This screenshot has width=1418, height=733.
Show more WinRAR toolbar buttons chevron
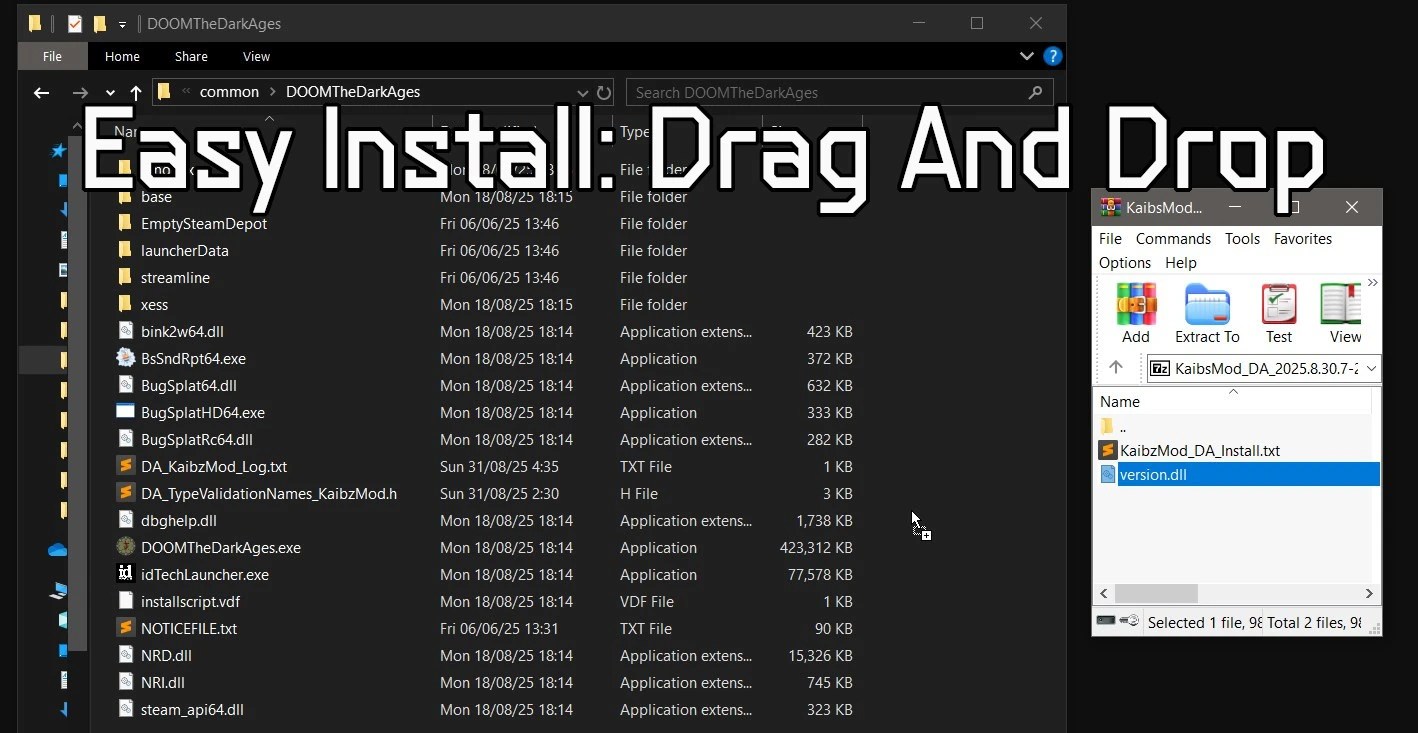tap(1372, 283)
